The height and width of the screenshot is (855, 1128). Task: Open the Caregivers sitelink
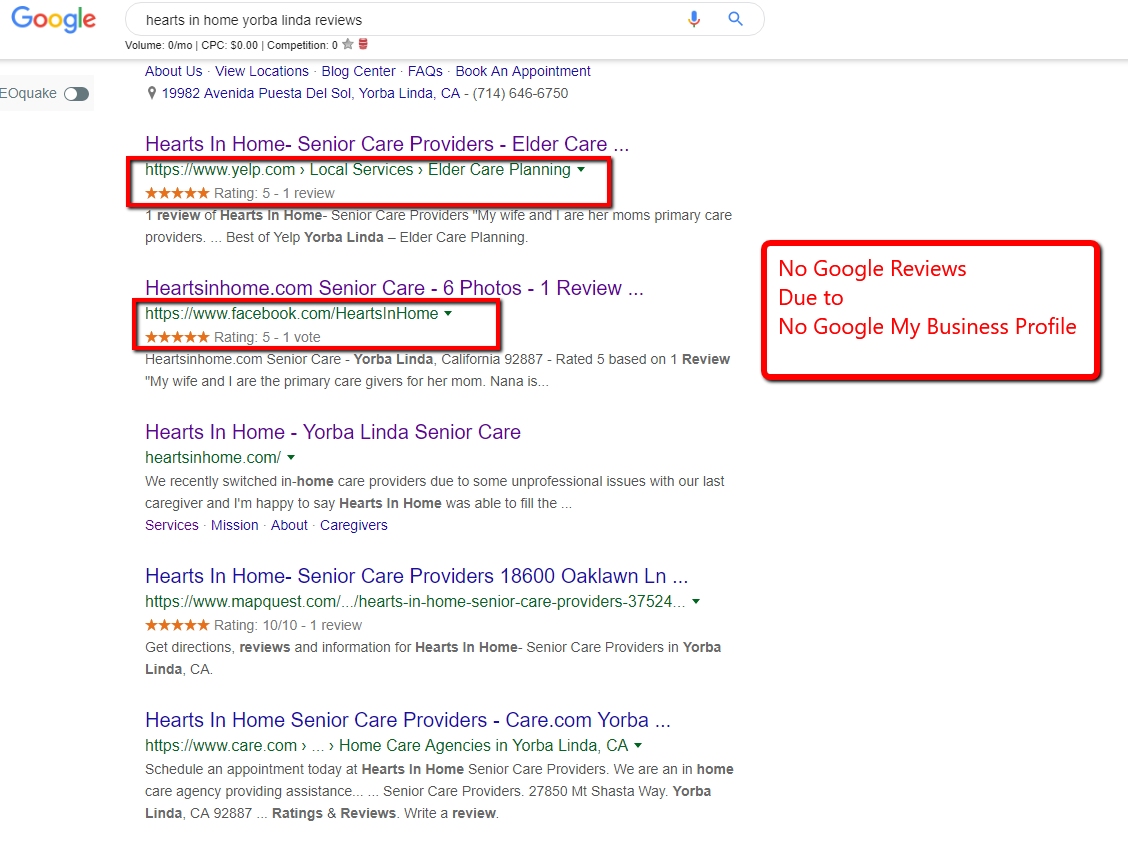coord(354,525)
